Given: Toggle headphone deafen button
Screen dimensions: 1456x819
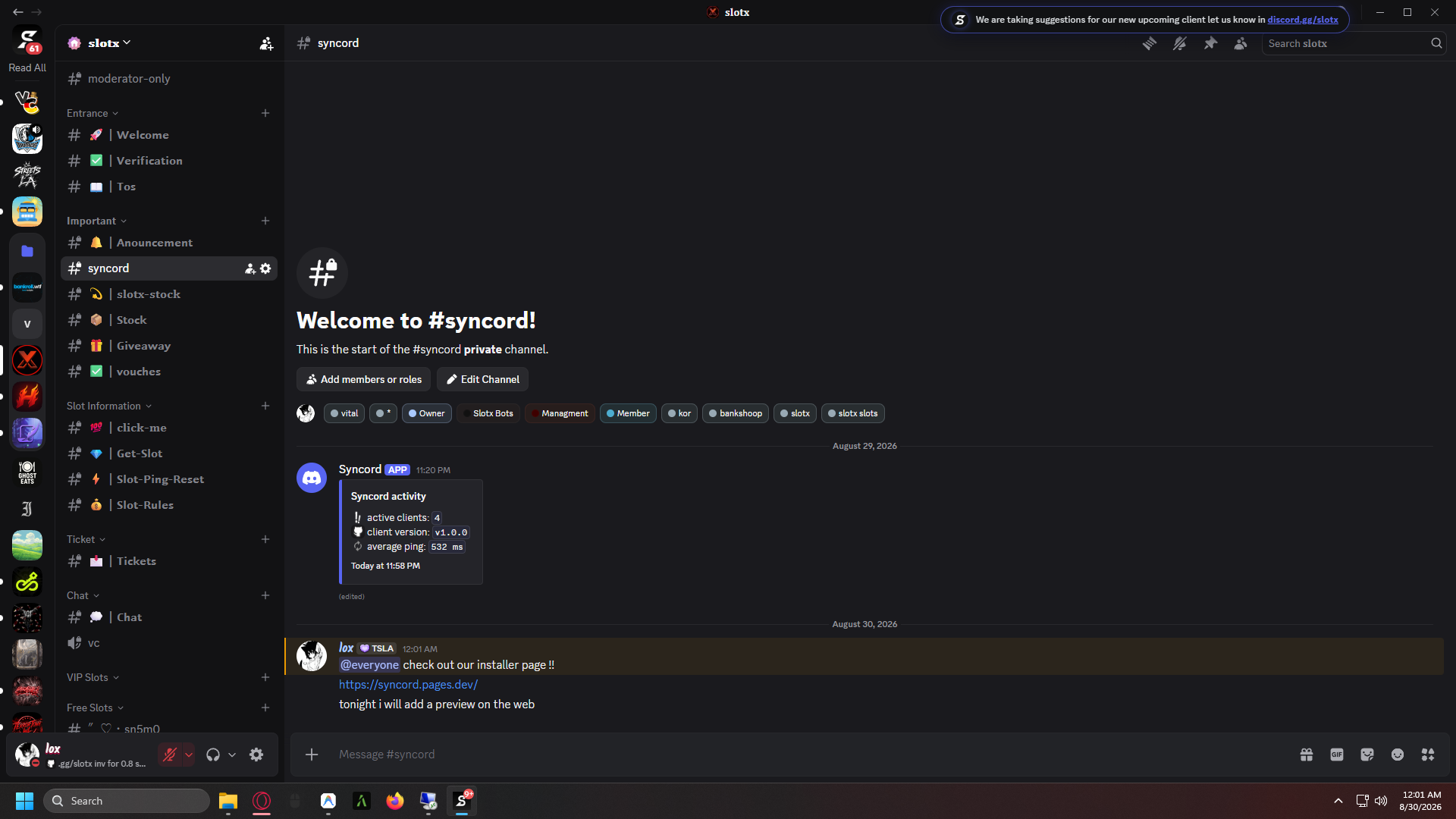Looking at the screenshot, I should pyautogui.click(x=213, y=755).
